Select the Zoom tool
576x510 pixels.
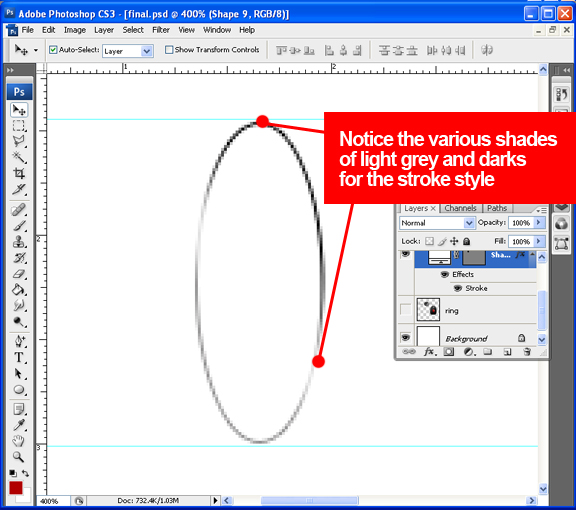click(x=19, y=457)
